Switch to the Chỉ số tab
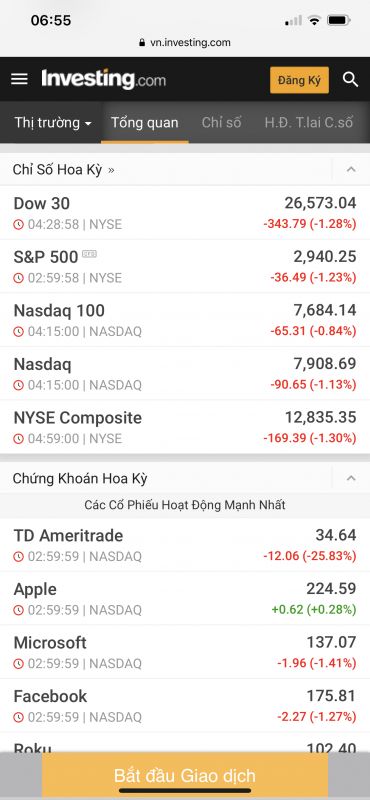Image resolution: width=370 pixels, height=800 pixels. pos(221,122)
